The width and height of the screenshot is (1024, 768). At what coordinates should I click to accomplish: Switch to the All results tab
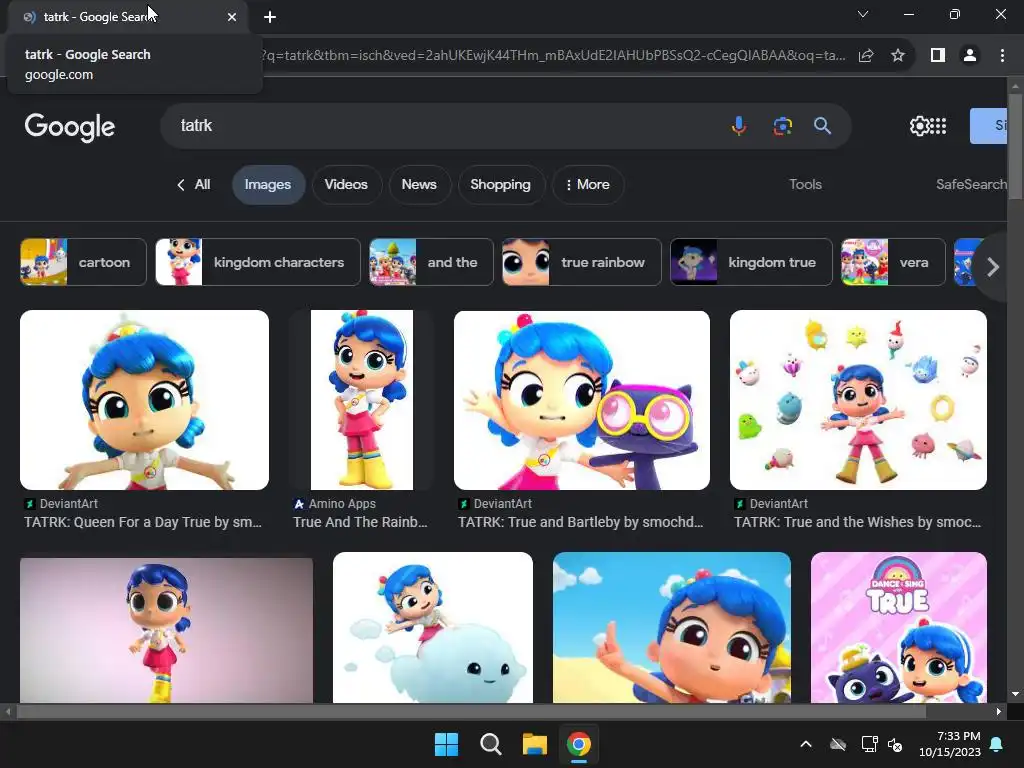coord(194,184)
